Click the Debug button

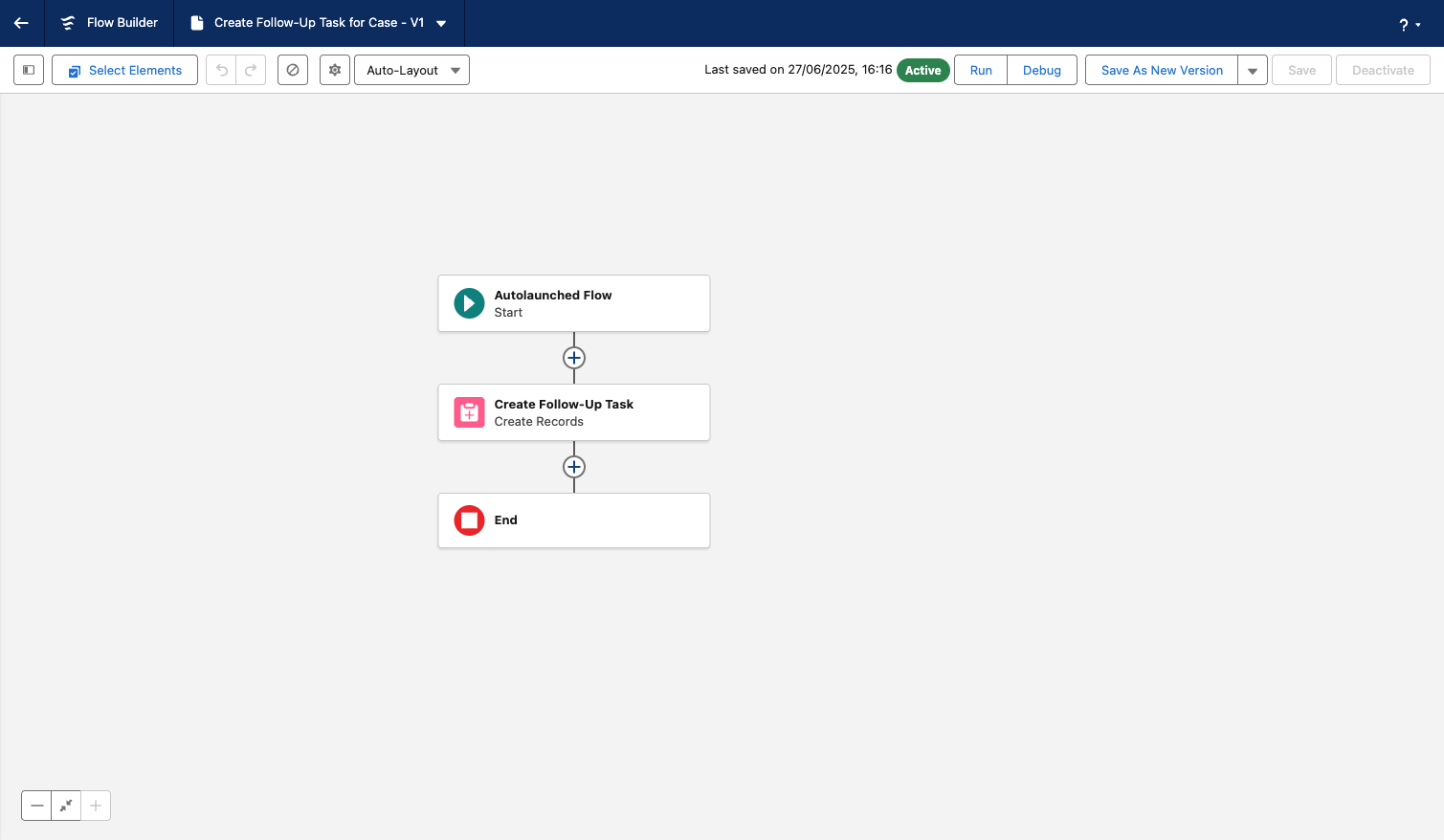tap(1041, 70)
